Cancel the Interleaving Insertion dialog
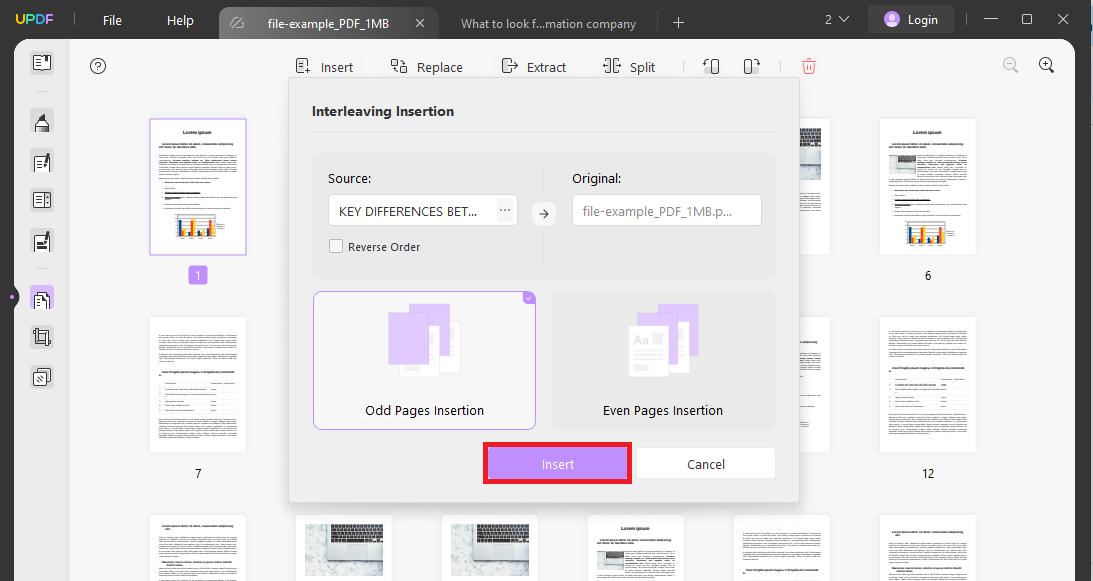1093x581 pixels. (705, 463)
